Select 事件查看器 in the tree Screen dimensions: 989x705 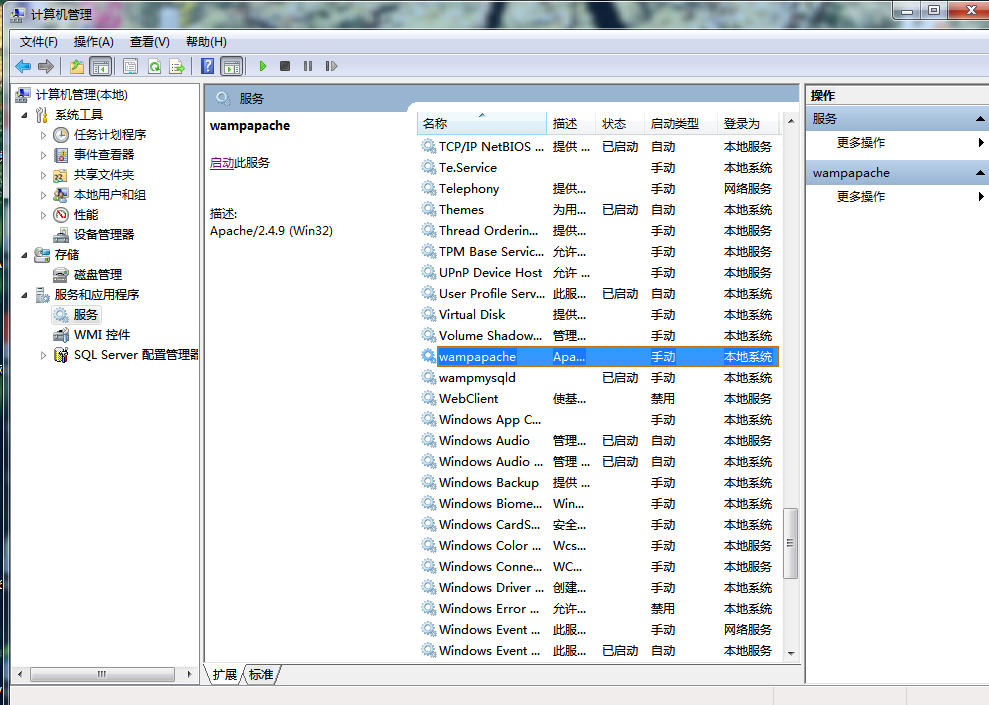[x=104, y=154]
